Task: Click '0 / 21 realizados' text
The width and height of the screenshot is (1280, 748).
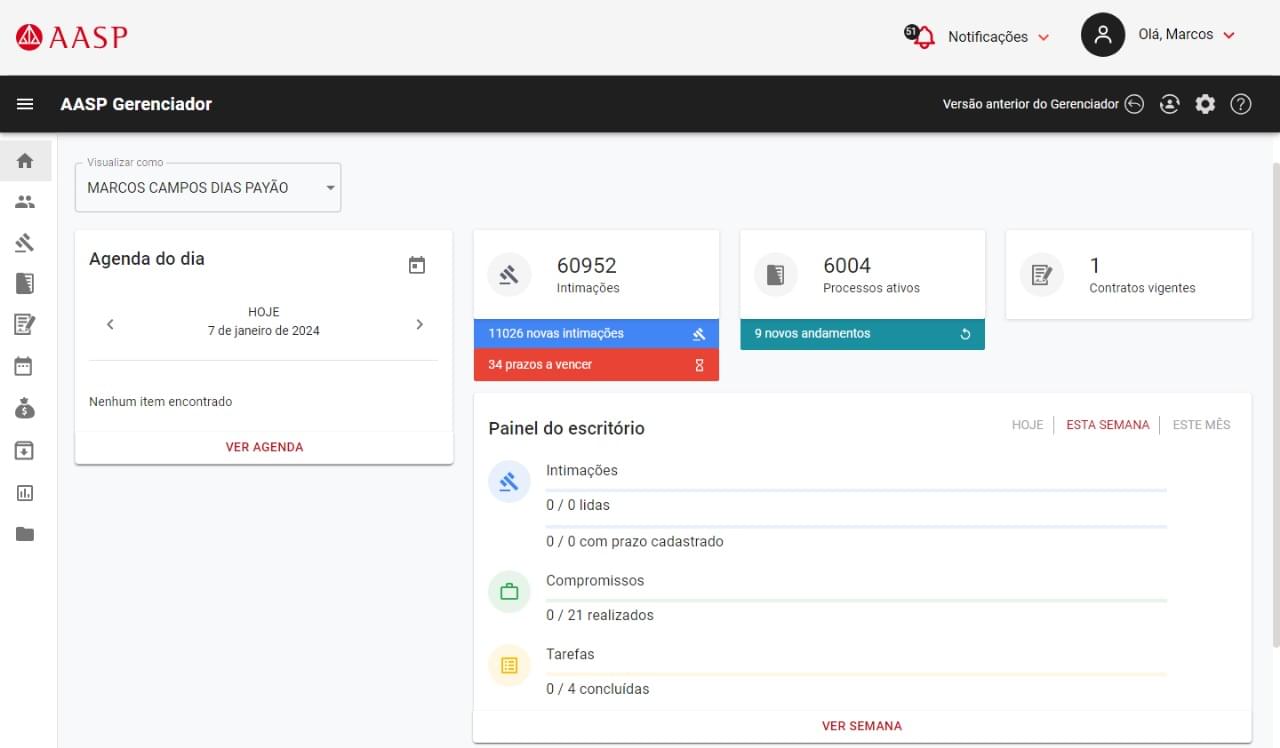Action: (600, 615)
